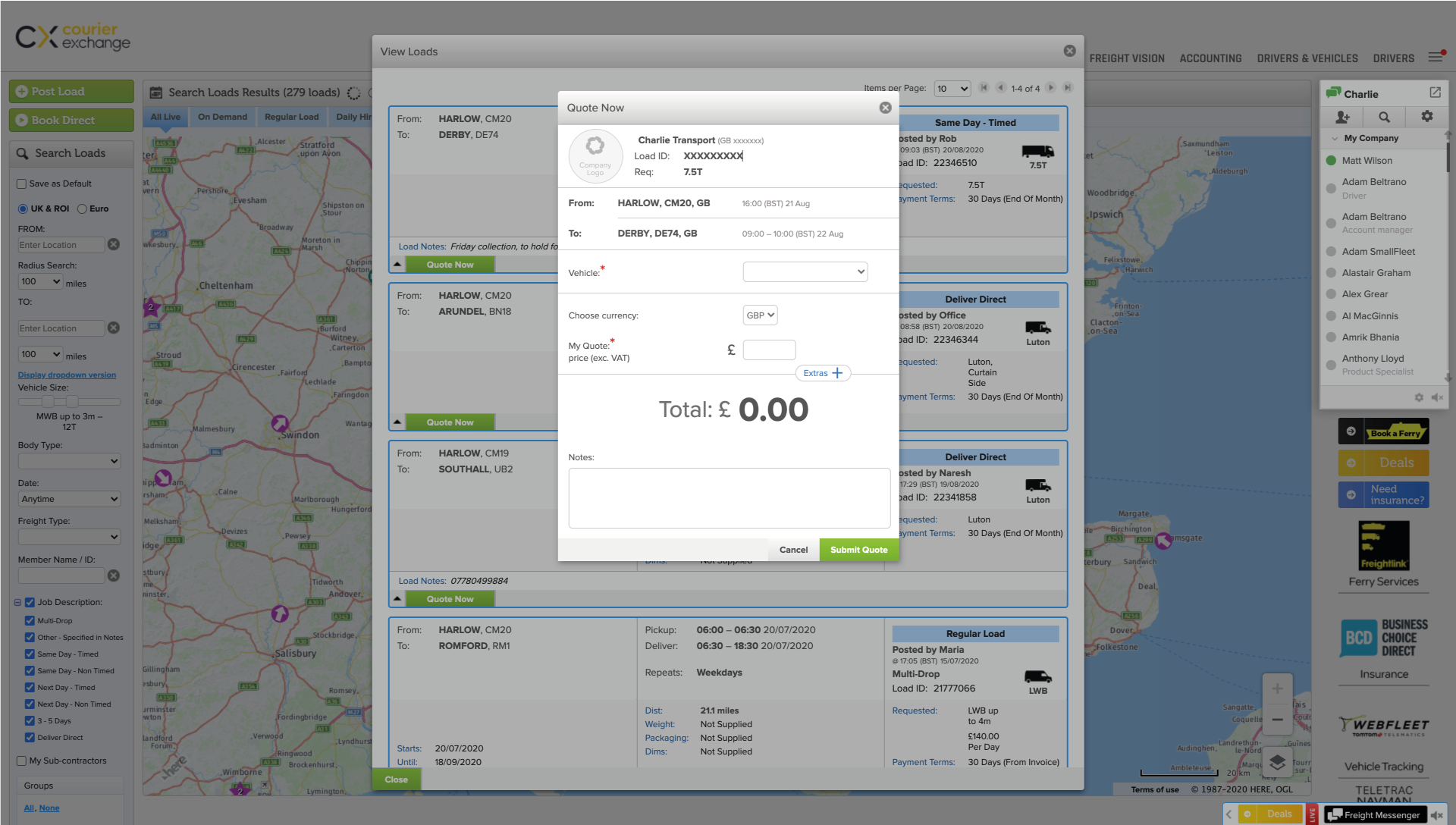Select the Euro radio button
The width and height of the screenshot is (1456, 825).
tap(82, 209)
